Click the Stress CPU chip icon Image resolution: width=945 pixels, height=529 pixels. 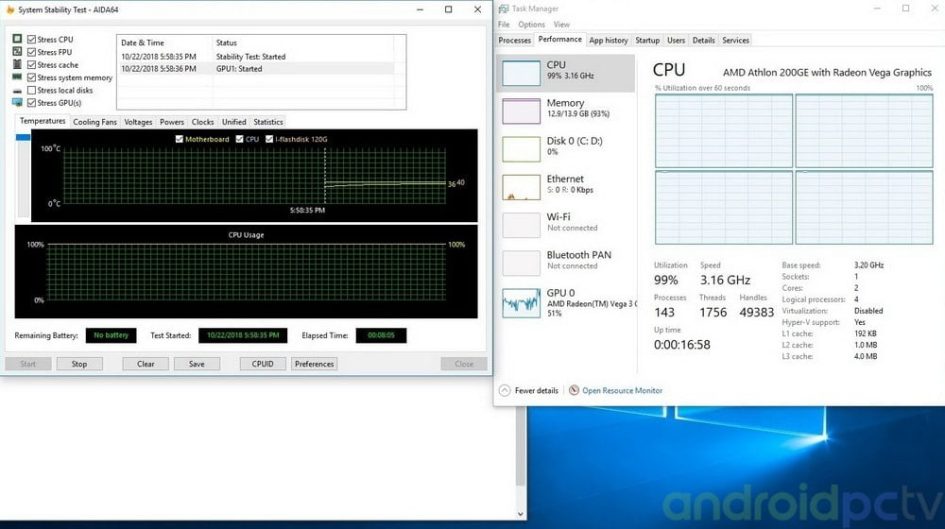[17, 39]
